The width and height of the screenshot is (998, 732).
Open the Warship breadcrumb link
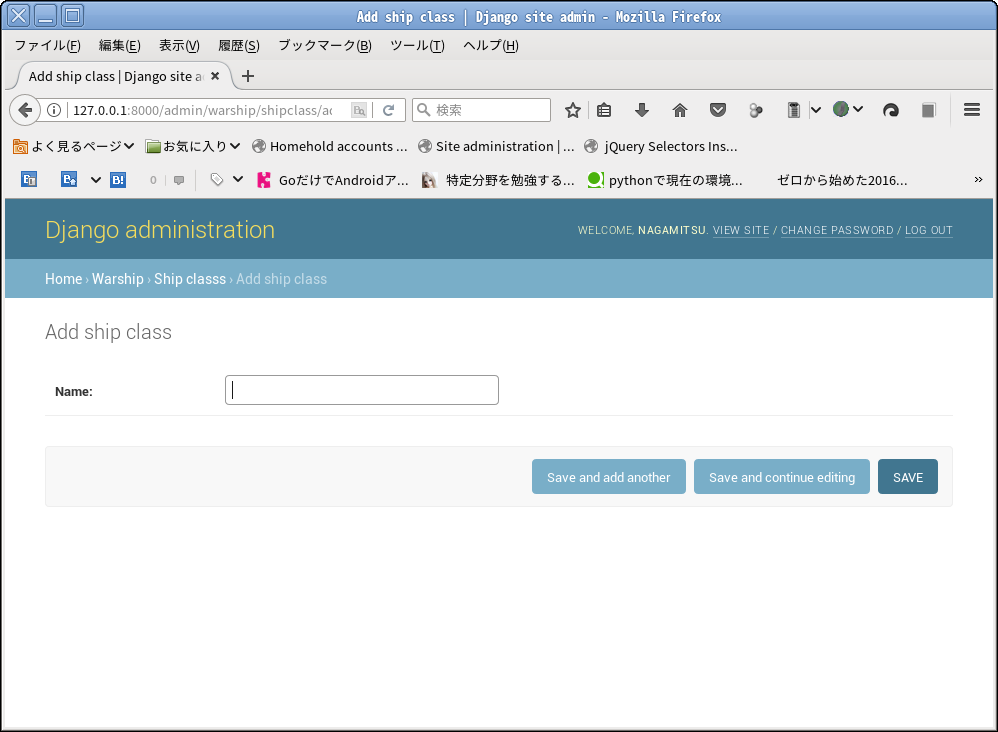tap(118, 279)
